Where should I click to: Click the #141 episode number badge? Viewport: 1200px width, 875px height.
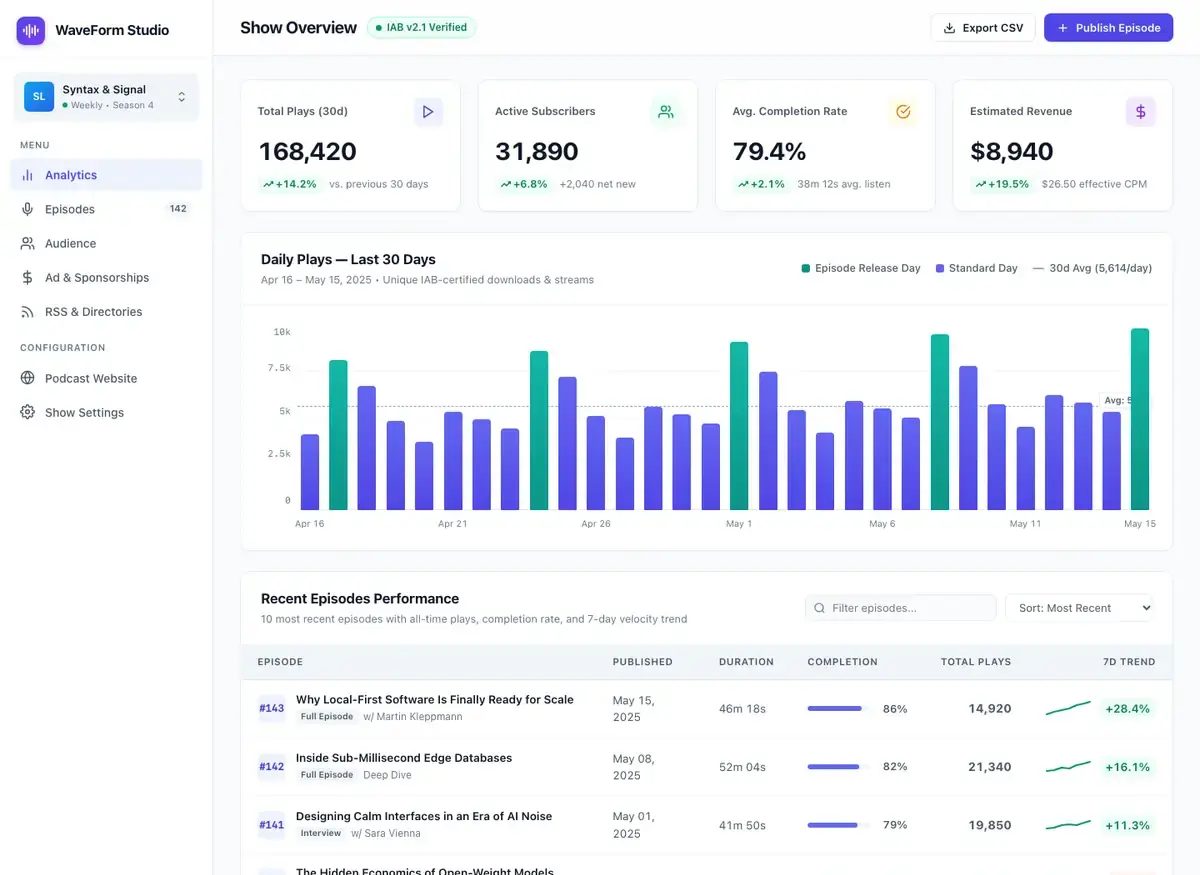point(272,826)
